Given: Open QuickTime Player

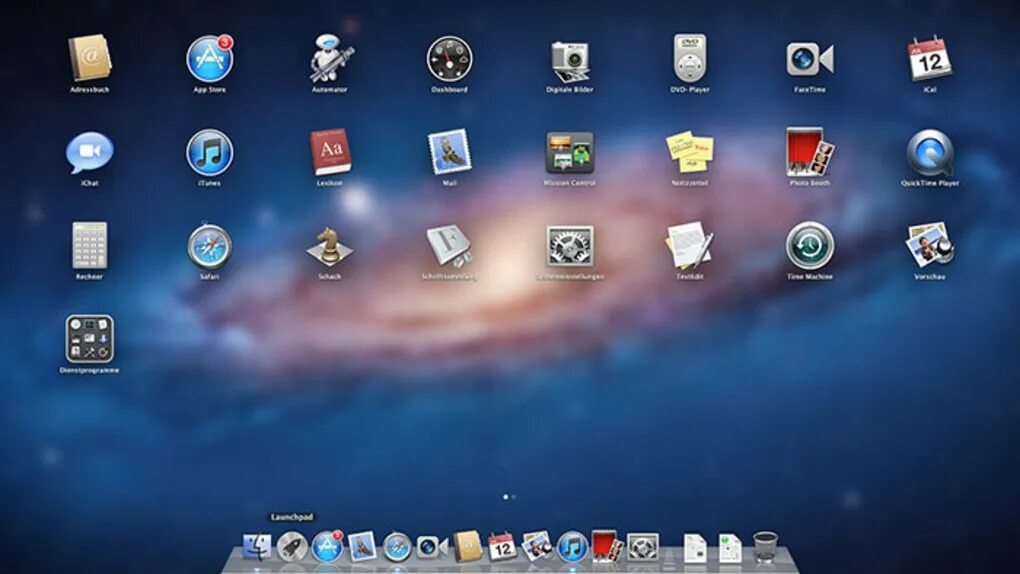Looking at the screenshot, I should click(x=930, y=154).
